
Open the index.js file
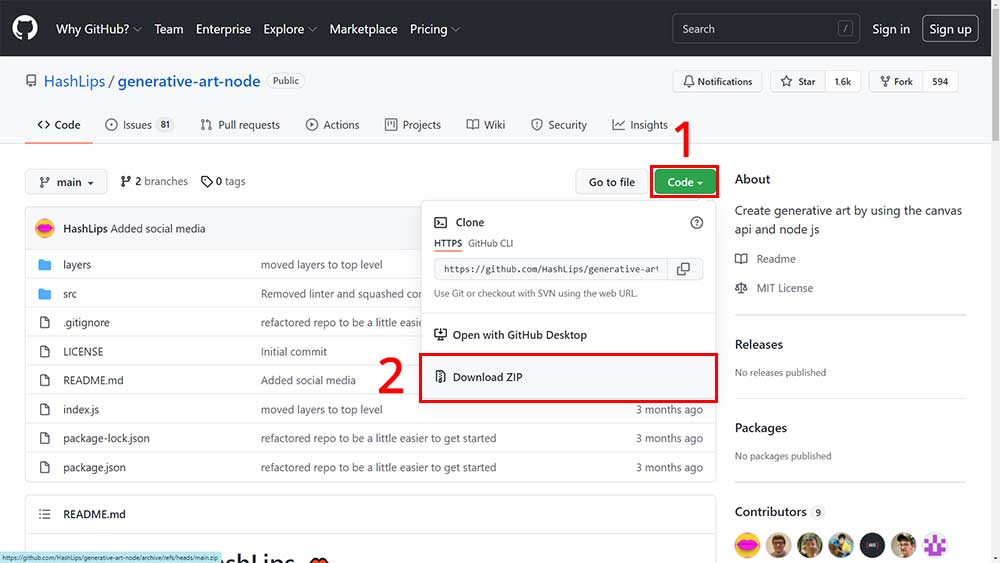coord(81,410)
